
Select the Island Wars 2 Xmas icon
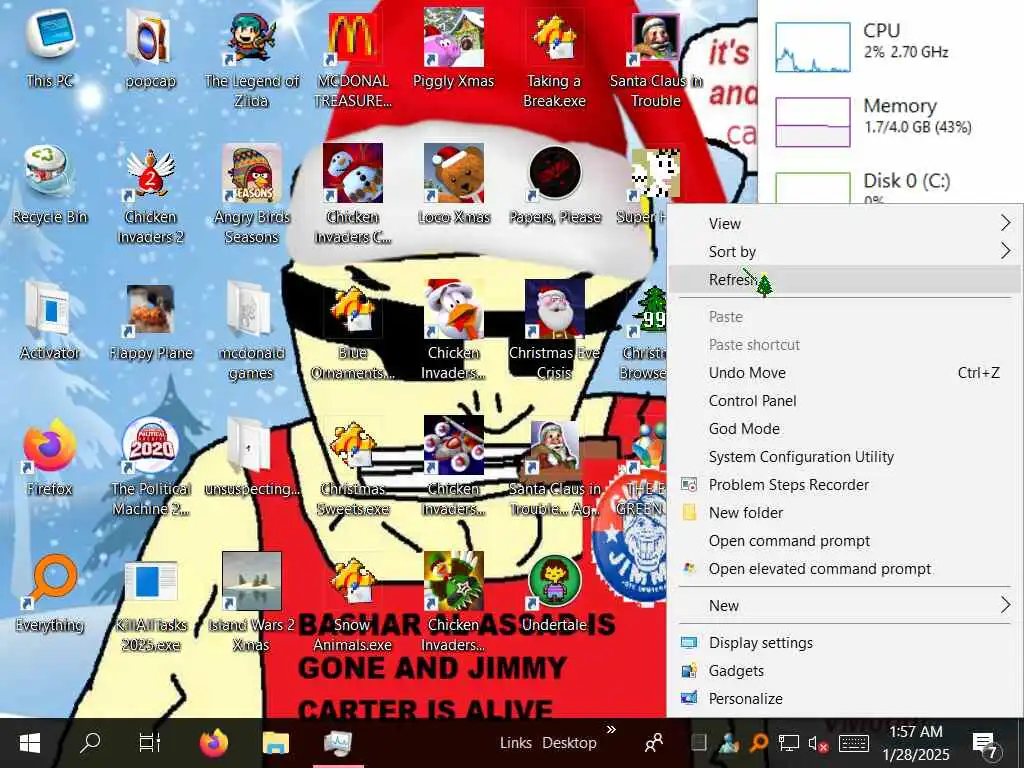(251, 603)
